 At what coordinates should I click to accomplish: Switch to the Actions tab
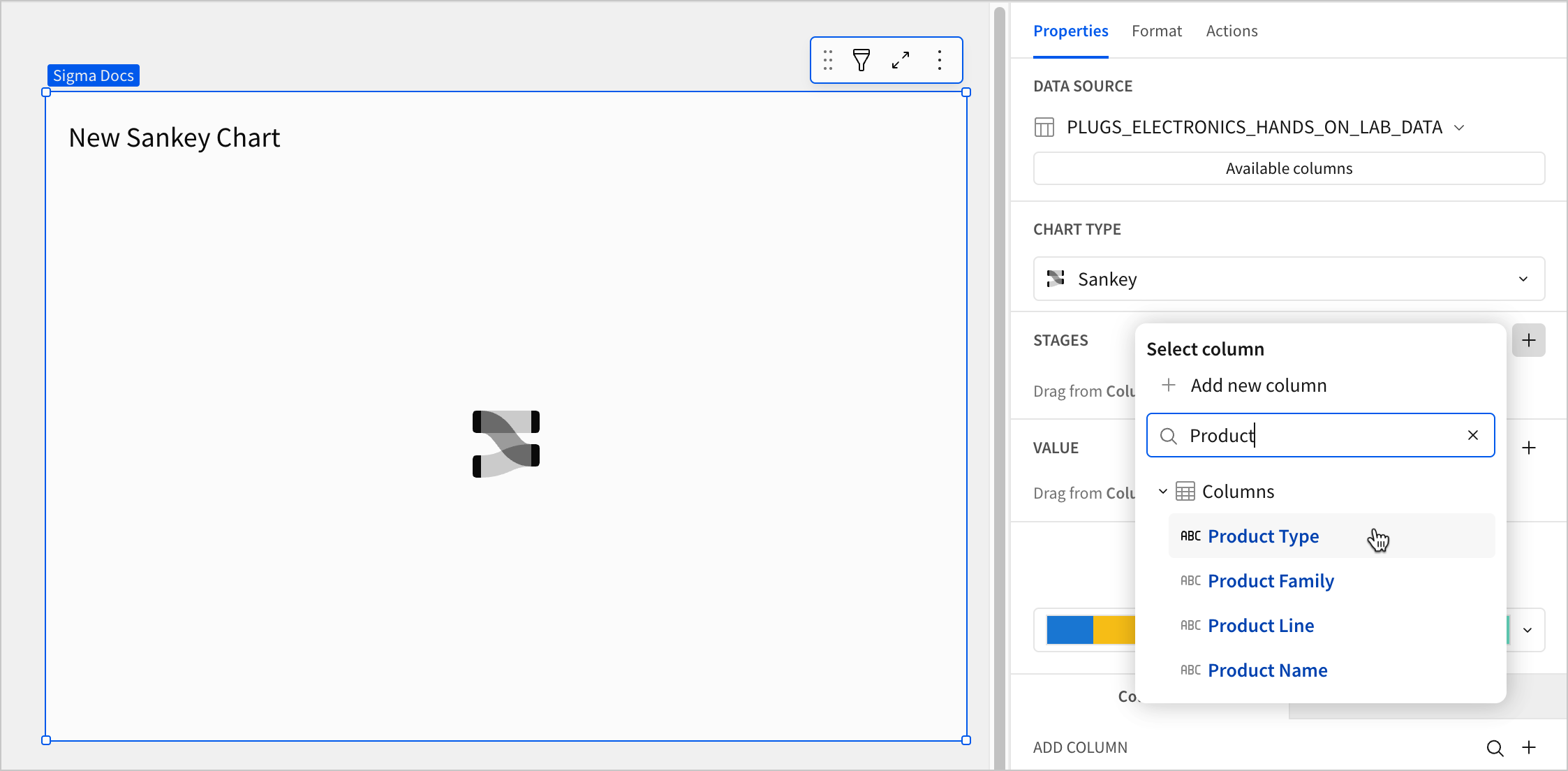coord(1232,31)
